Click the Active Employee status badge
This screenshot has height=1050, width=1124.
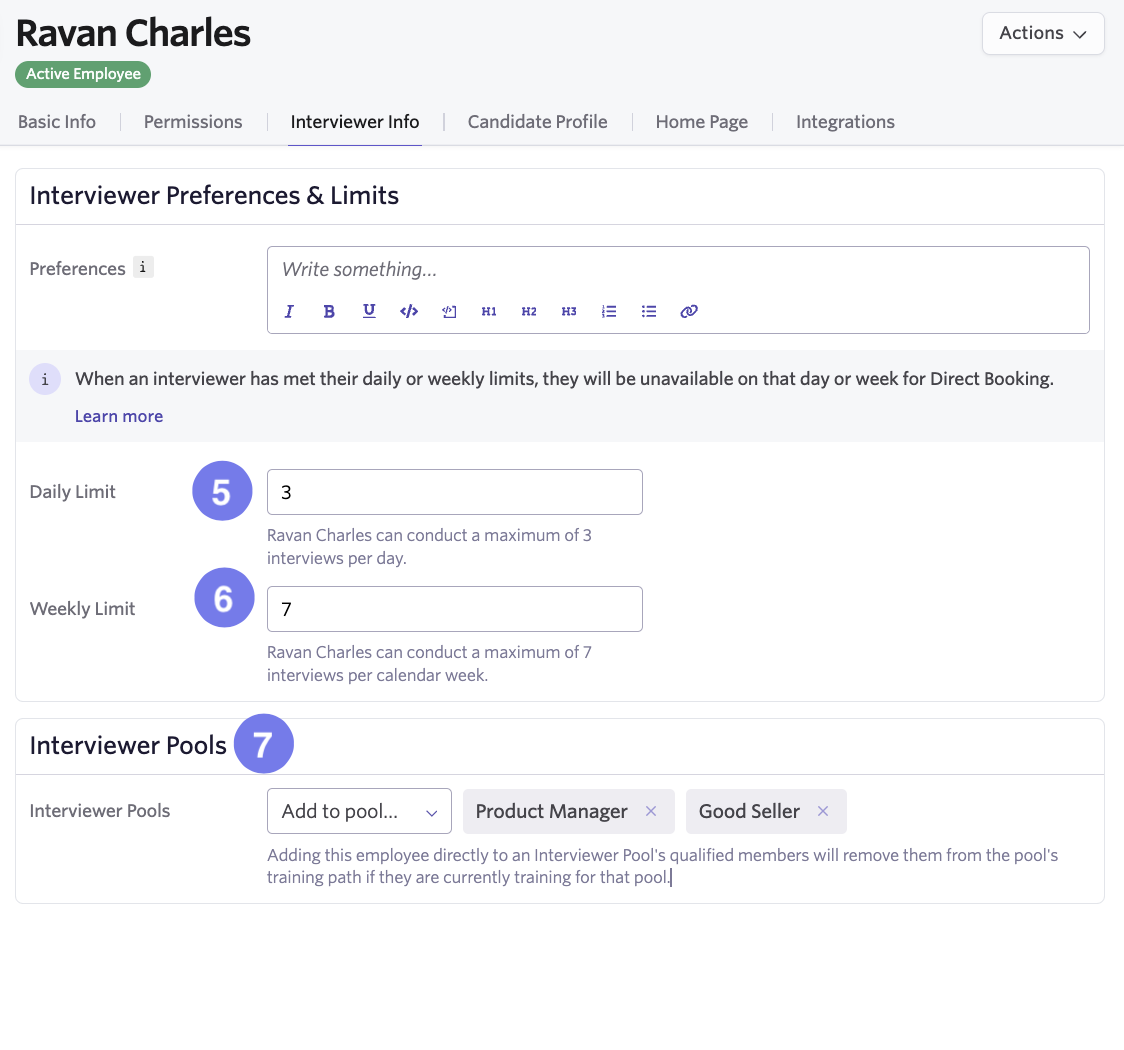point(83,75)
